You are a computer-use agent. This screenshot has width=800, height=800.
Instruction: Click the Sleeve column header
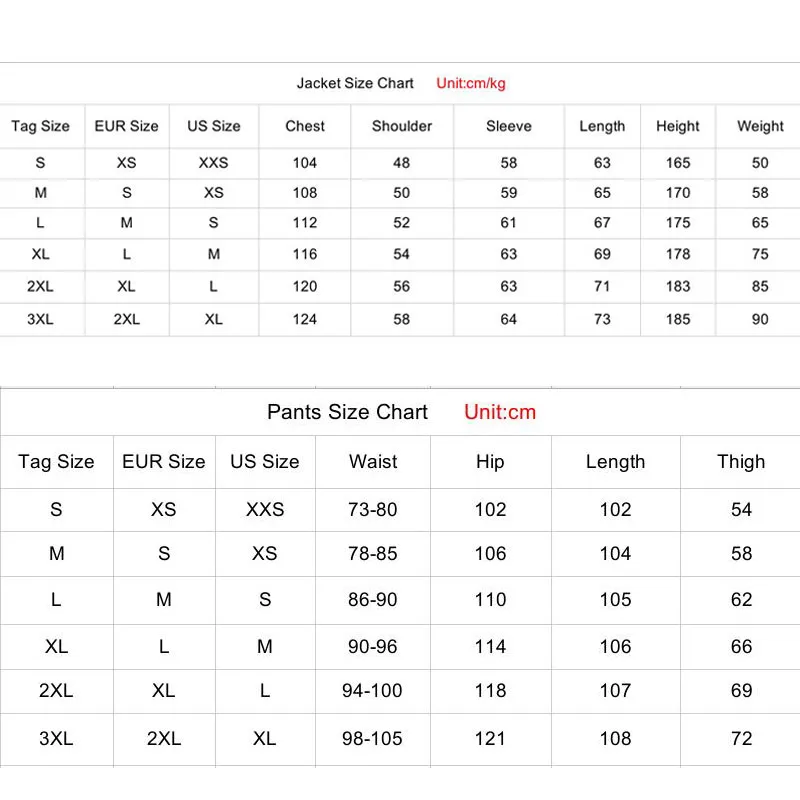509,126
